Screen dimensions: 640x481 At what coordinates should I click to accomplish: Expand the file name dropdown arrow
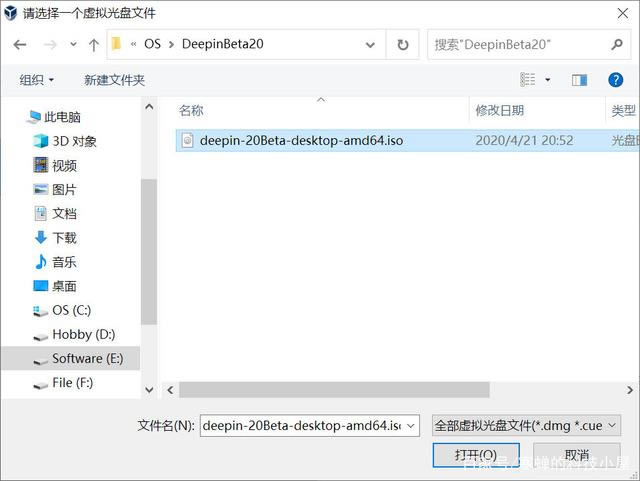411,426
